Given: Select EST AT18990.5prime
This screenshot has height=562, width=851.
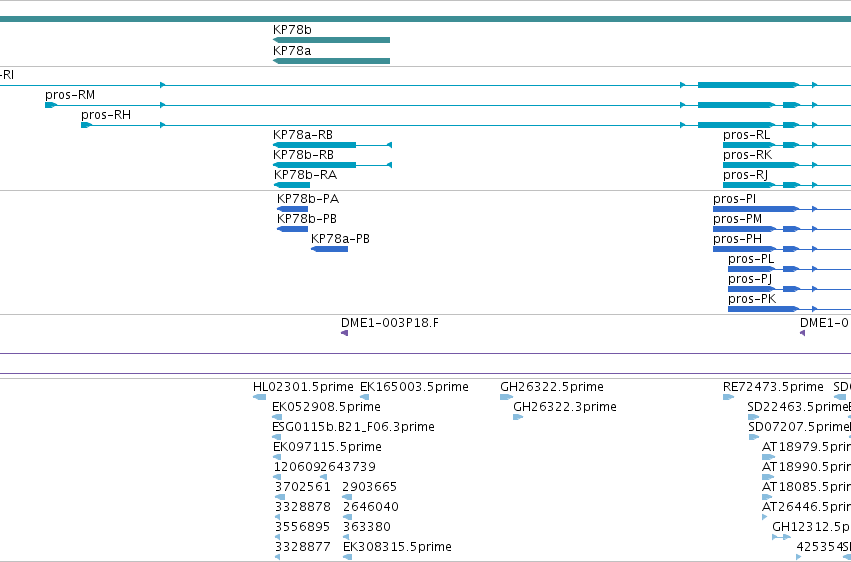Looking at the screenshot, I should click(x=769, y=477).
